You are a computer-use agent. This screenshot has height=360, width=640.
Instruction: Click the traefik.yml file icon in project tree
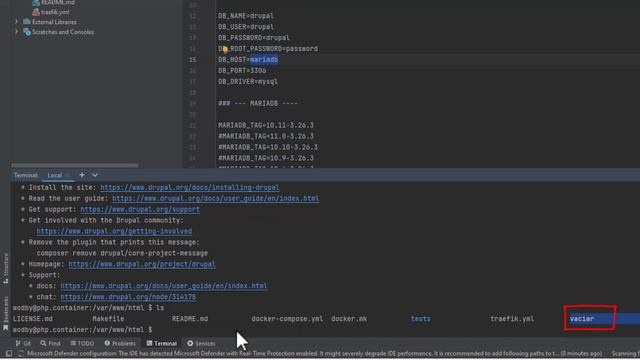(x=36, y=12)
